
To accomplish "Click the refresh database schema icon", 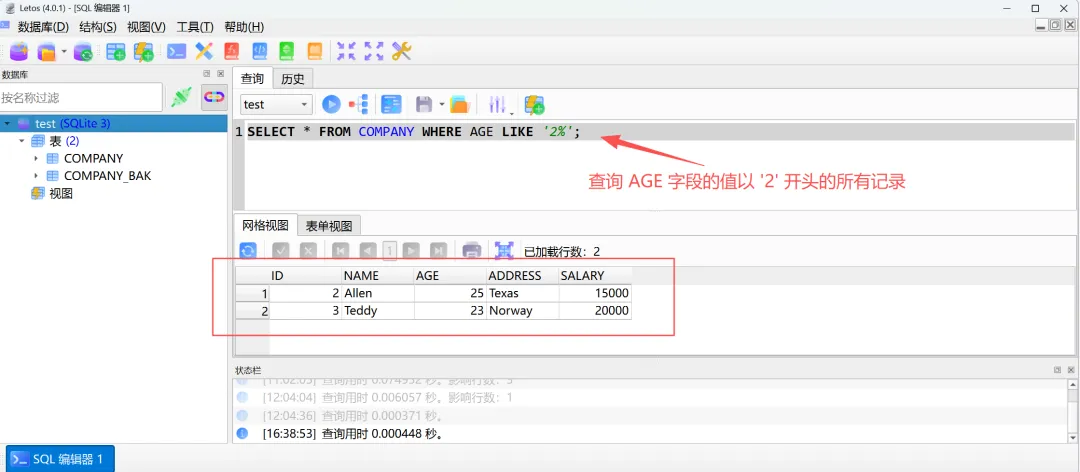I will pyautogui.click(x=83, y=51).
